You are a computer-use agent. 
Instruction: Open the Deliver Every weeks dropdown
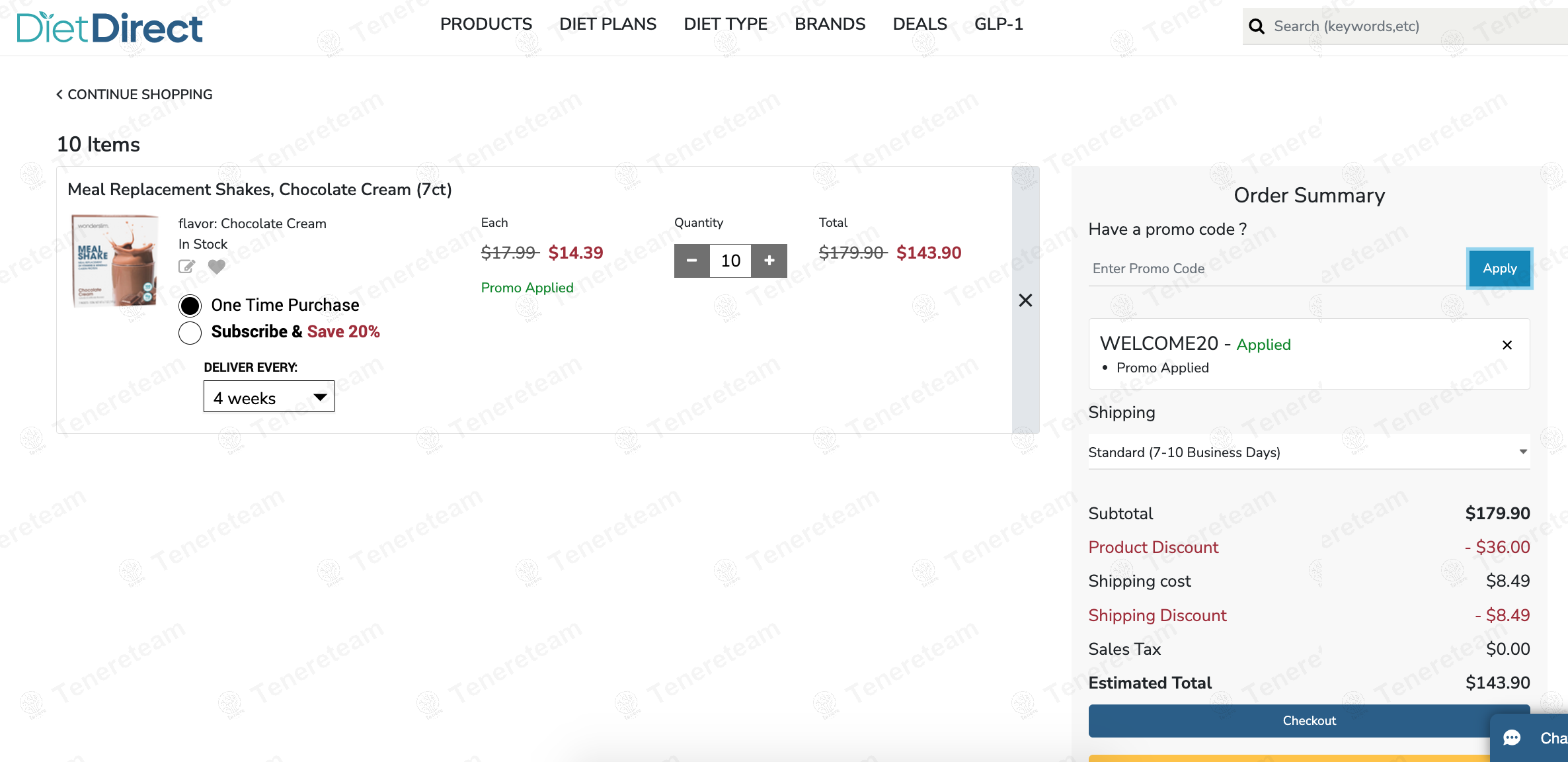268,397
